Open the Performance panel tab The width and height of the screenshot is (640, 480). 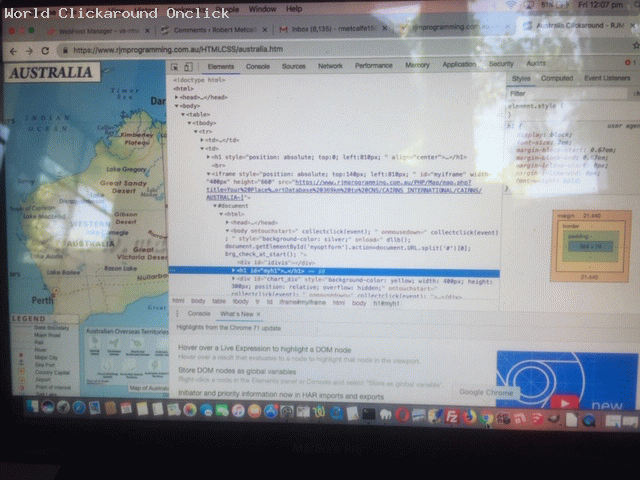tap(373, 65)
